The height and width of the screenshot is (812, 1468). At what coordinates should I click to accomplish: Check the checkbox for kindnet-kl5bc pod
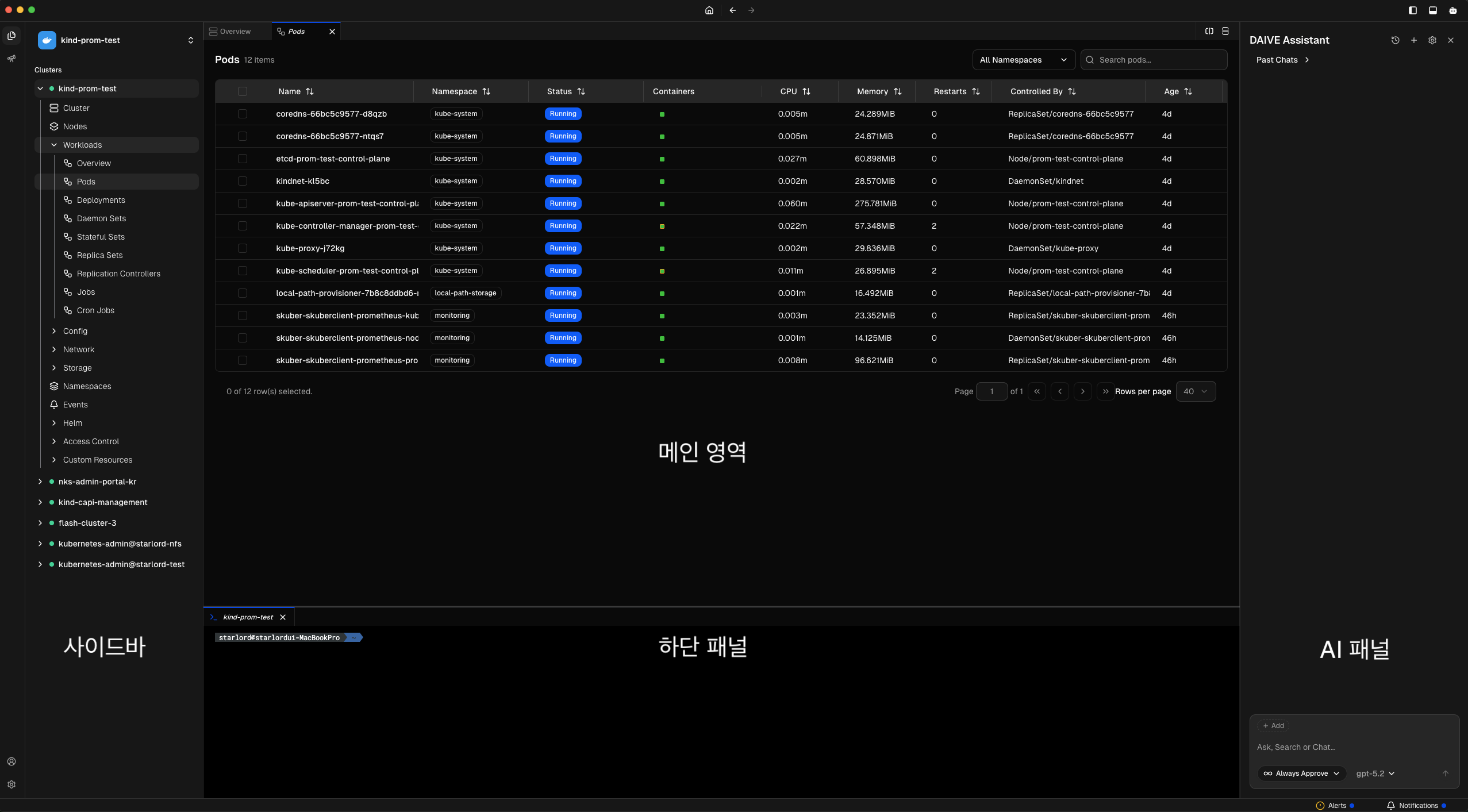(243, 181)
